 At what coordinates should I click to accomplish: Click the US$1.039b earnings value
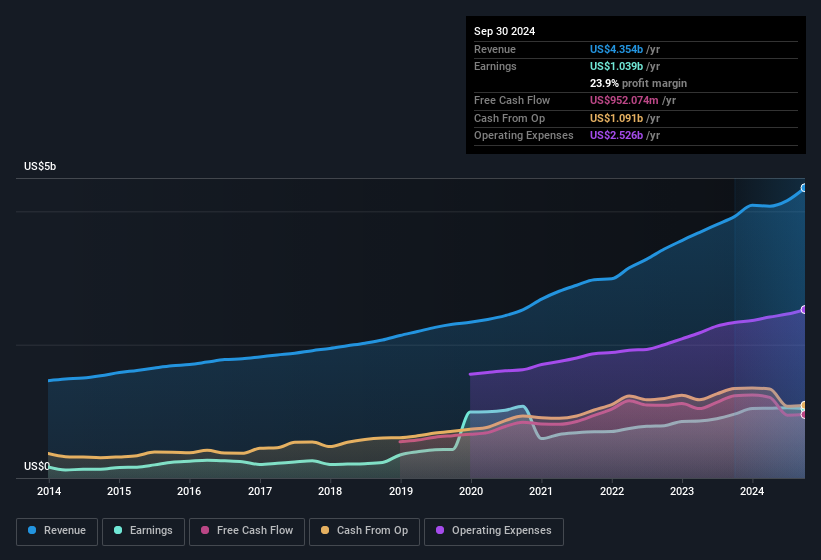click(616, 66)
